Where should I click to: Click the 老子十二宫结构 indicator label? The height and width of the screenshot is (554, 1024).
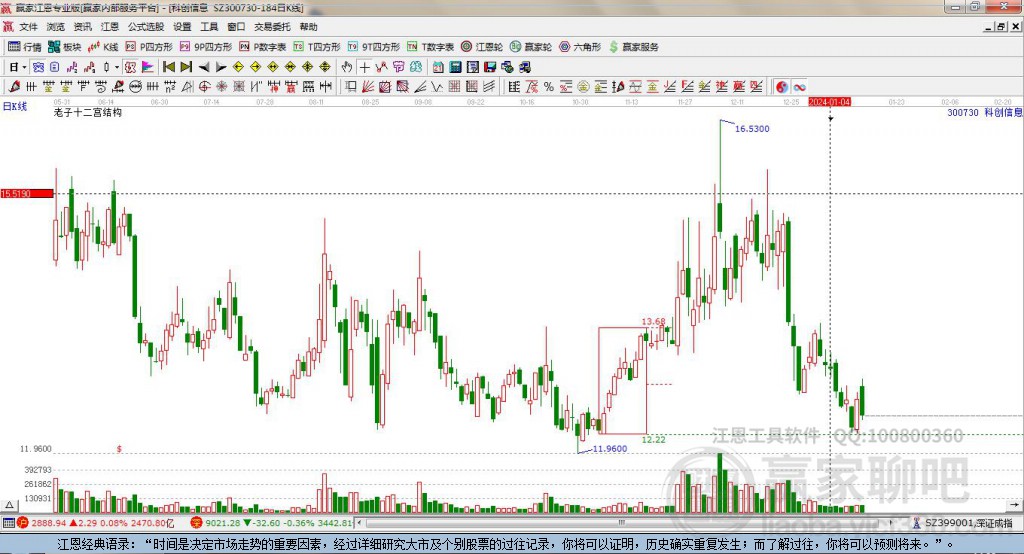[88, 112]
